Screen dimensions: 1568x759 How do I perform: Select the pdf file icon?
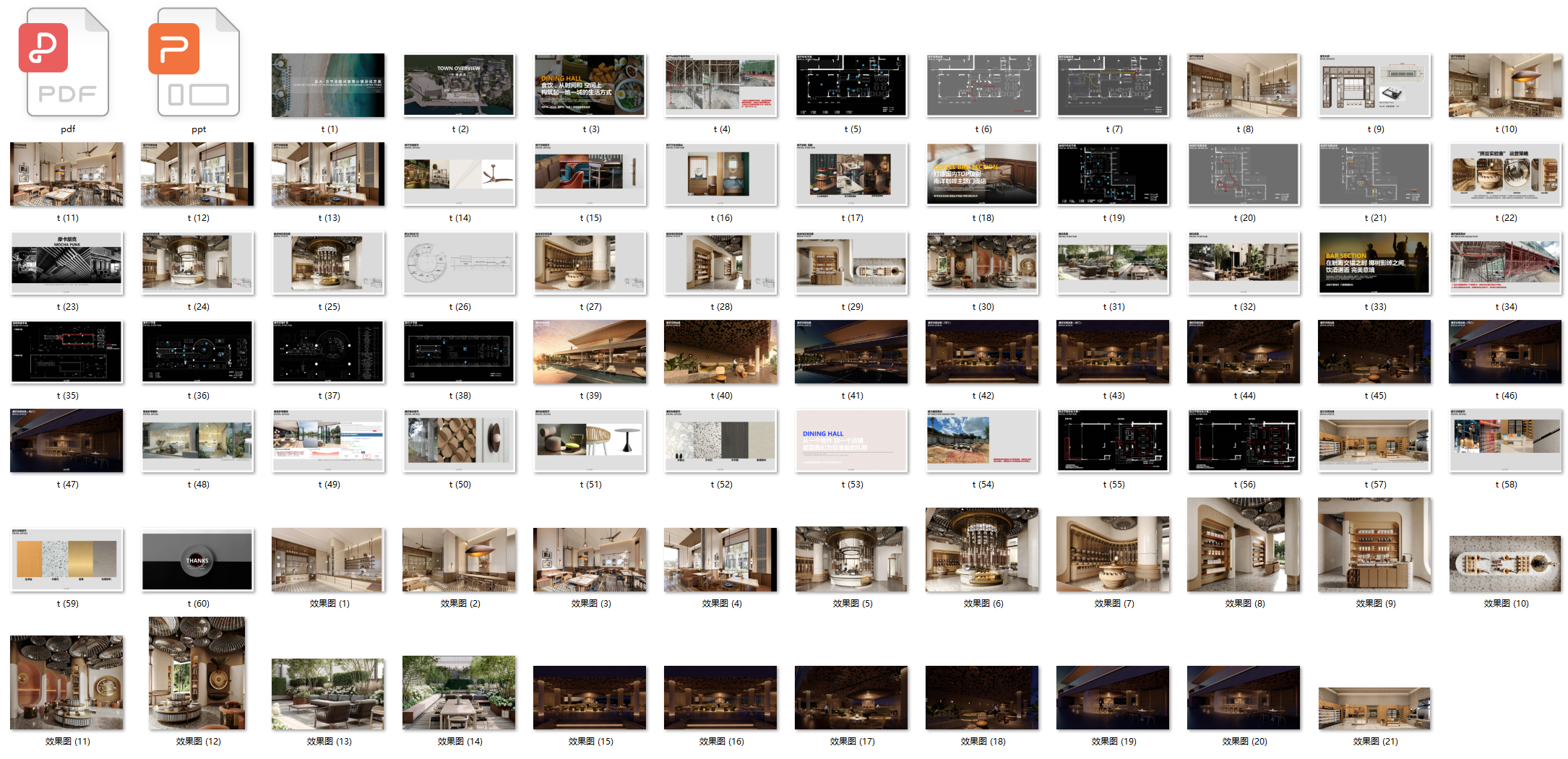(x=67, y=63)
